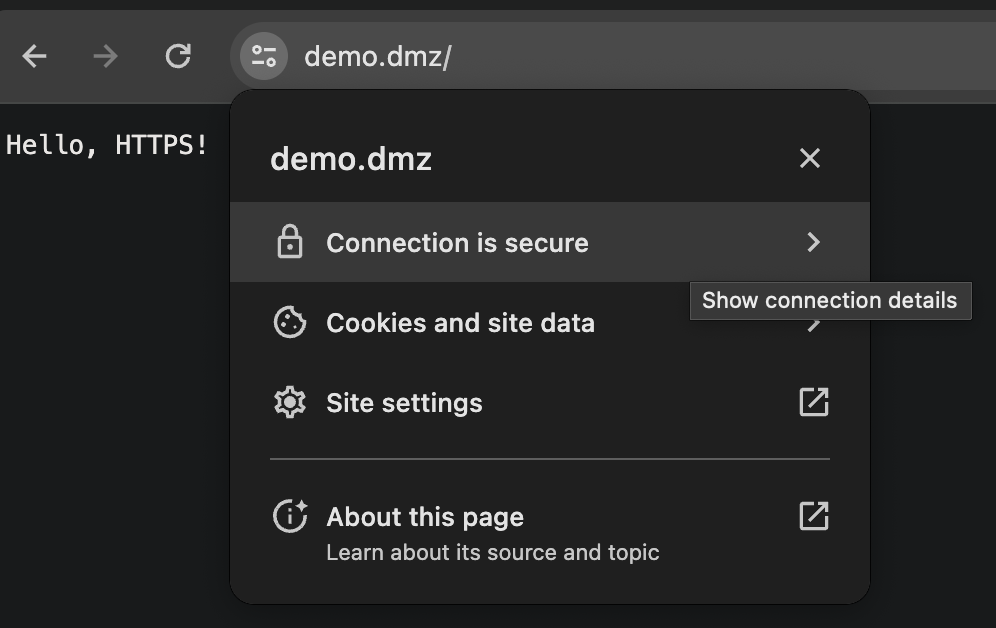Screen dimensions: 996x628
Task: Click the site information icon in address bar
Action: [x=264, y=56]
